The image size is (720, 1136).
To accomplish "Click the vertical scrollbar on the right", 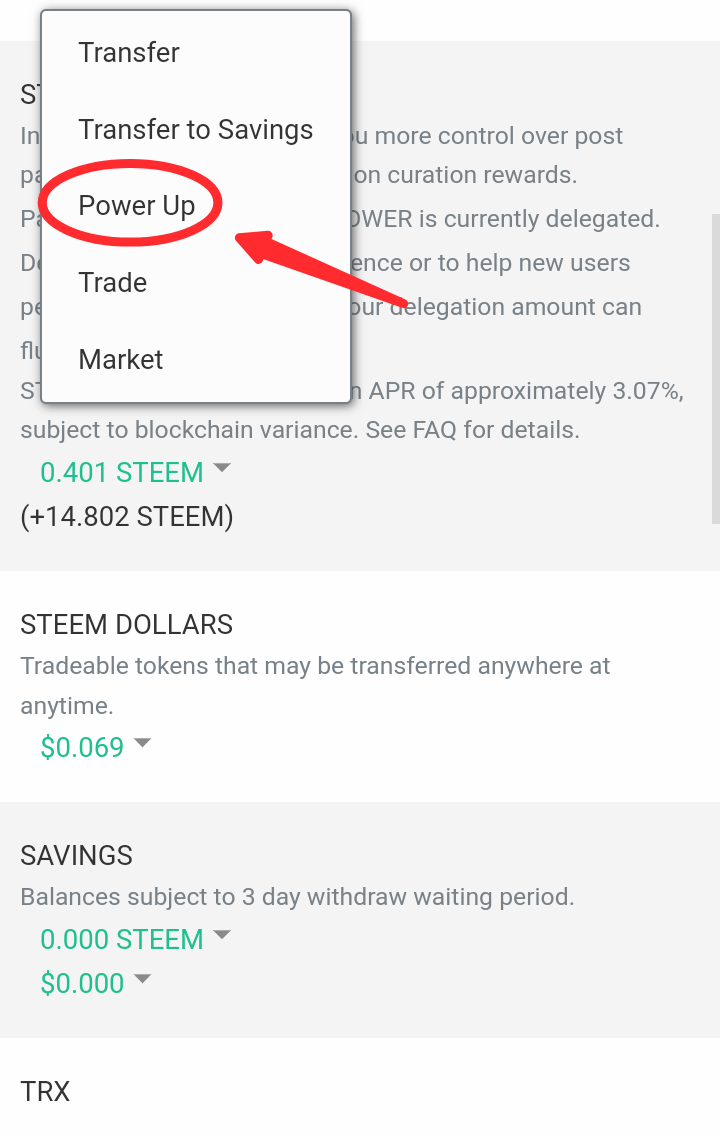I will click(x=716, y=369).
